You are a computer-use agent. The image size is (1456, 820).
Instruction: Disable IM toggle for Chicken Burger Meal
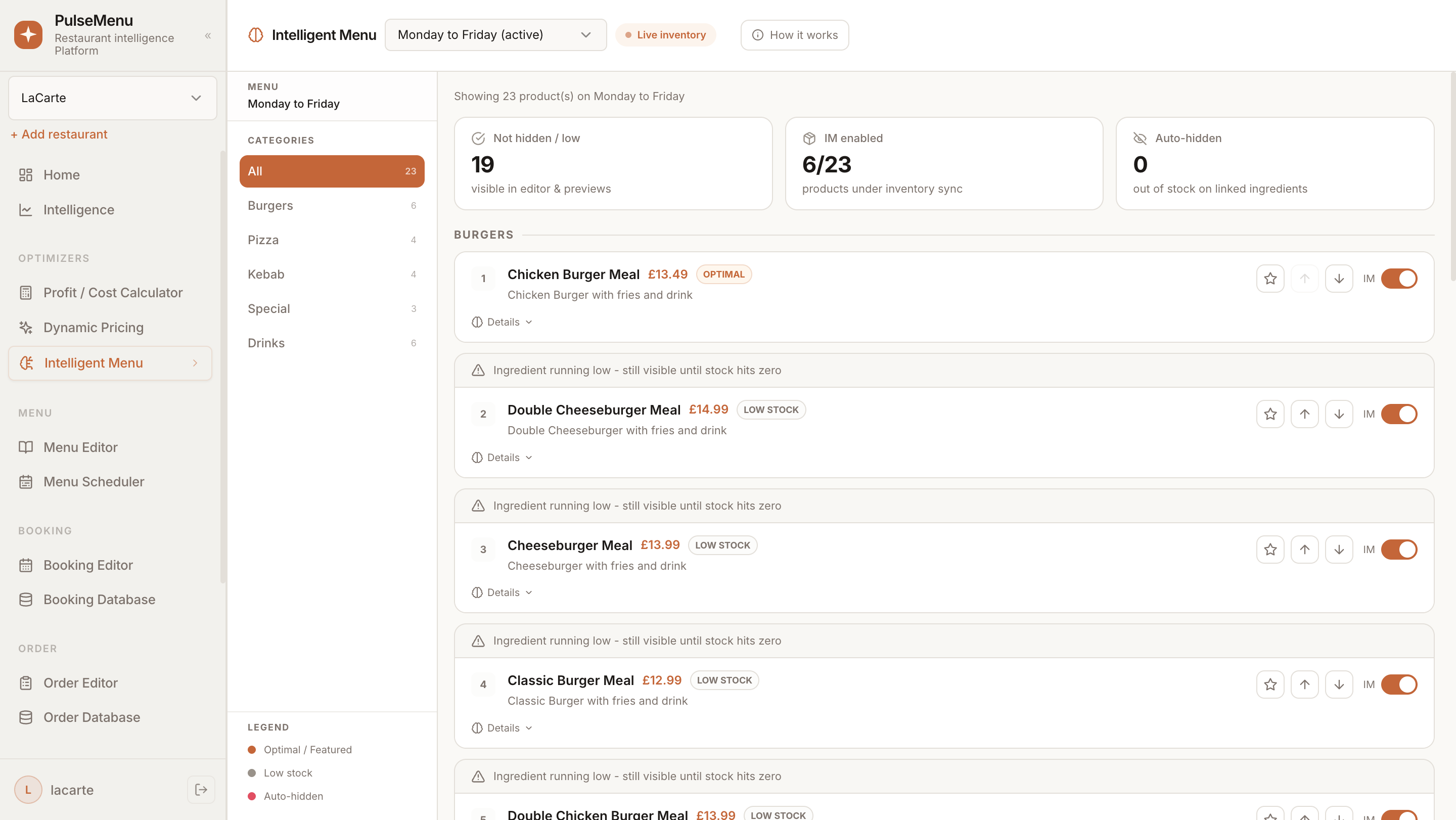[x=1399, y=279]
